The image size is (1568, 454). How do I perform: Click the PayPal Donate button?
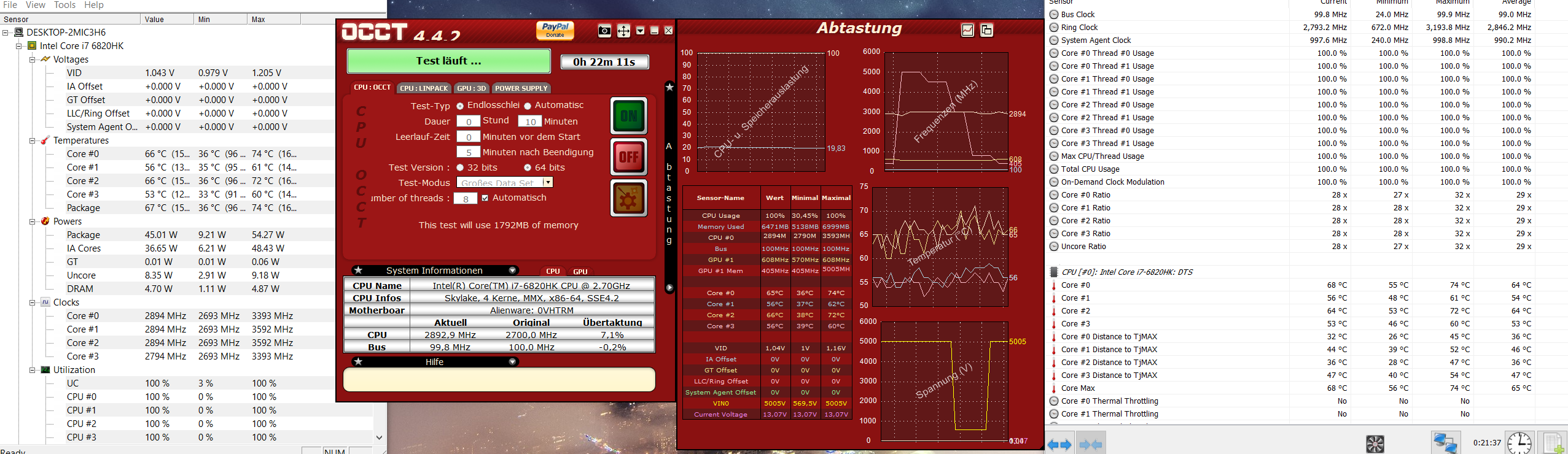[555, 30]
